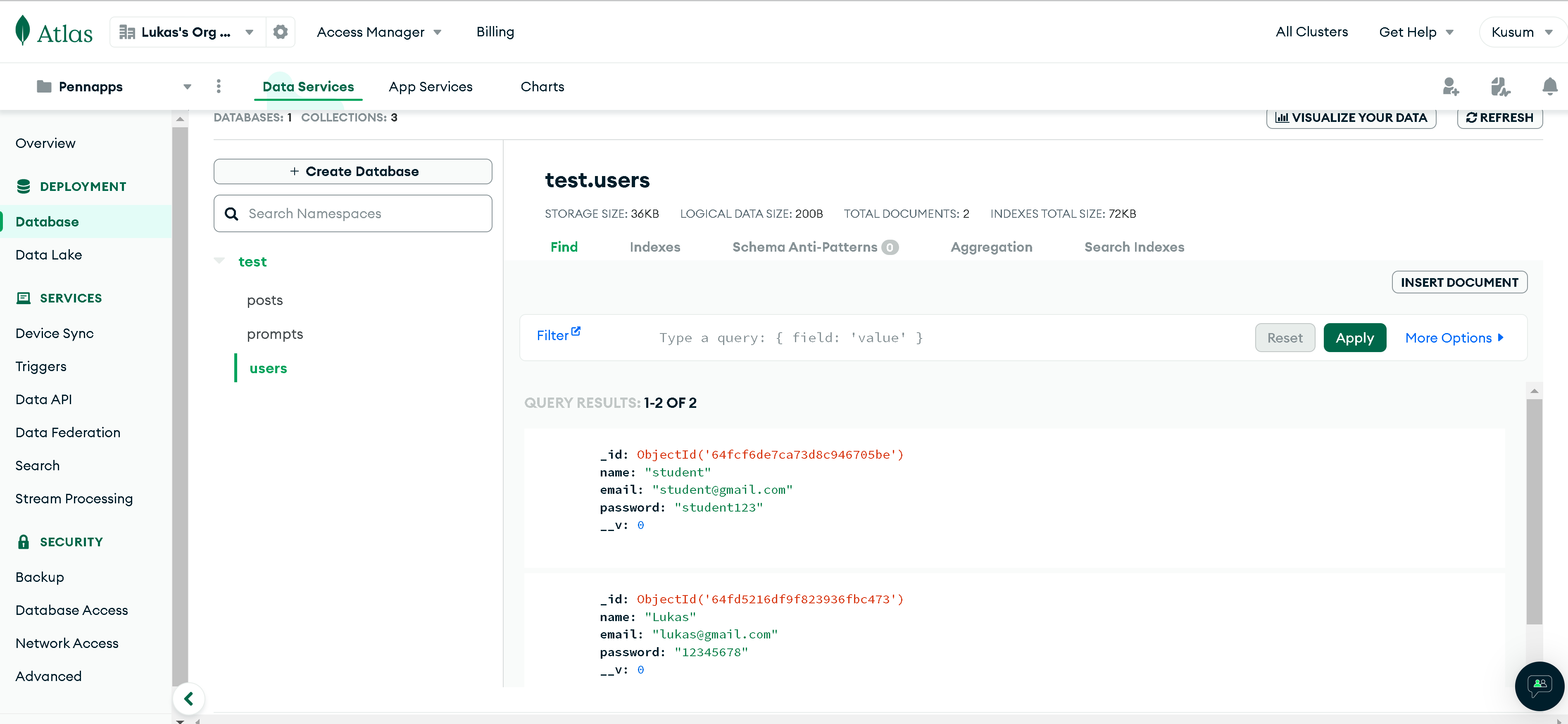
Task: Open the project activity feed icon
Action: [x=1500, y=86]
